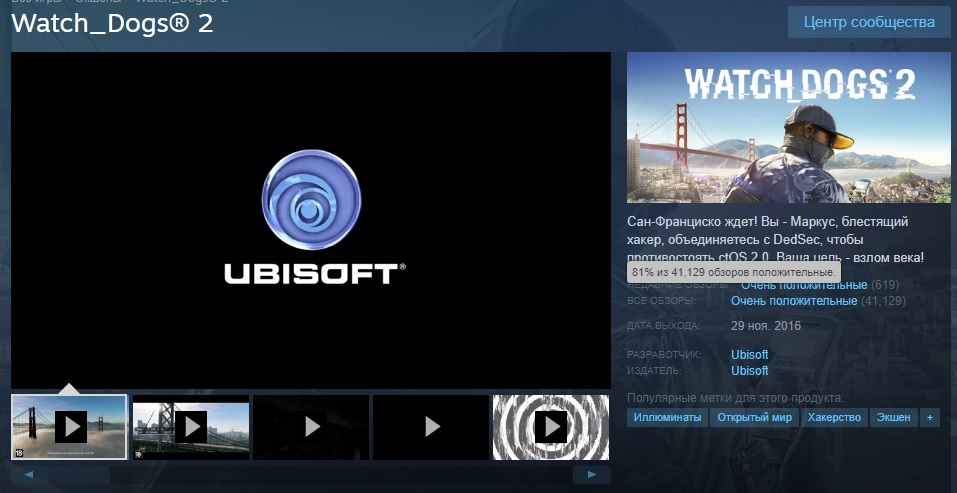Click the Watch Dogs 2 header capsule image

click(789, 127)
